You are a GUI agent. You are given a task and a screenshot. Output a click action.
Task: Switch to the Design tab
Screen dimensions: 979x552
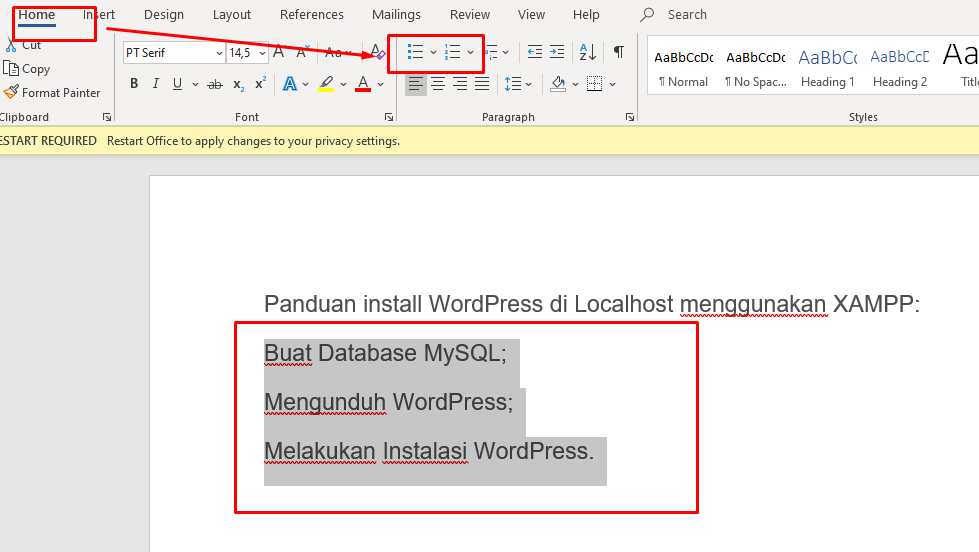tap(164, 14)
